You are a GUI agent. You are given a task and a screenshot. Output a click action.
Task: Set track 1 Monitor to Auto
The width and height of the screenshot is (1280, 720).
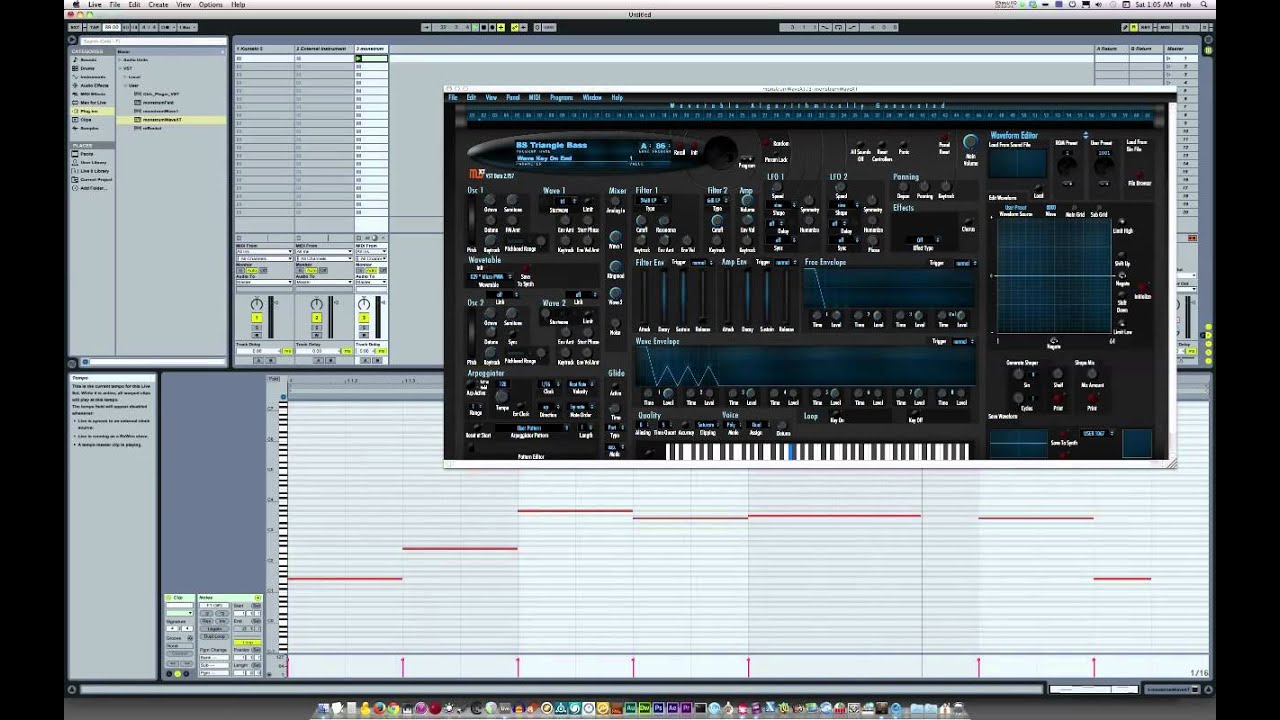pos(251,271)
